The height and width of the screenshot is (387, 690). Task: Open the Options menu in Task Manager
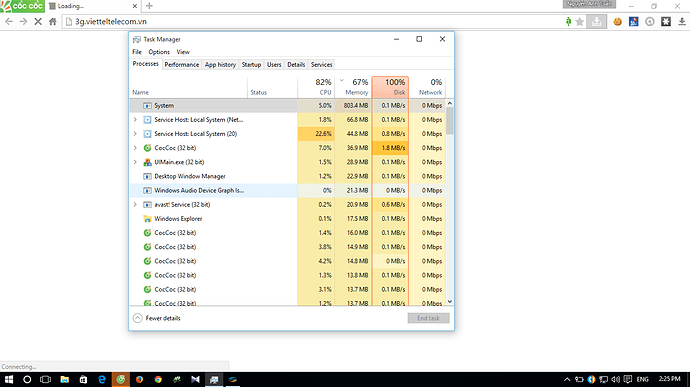159,52
